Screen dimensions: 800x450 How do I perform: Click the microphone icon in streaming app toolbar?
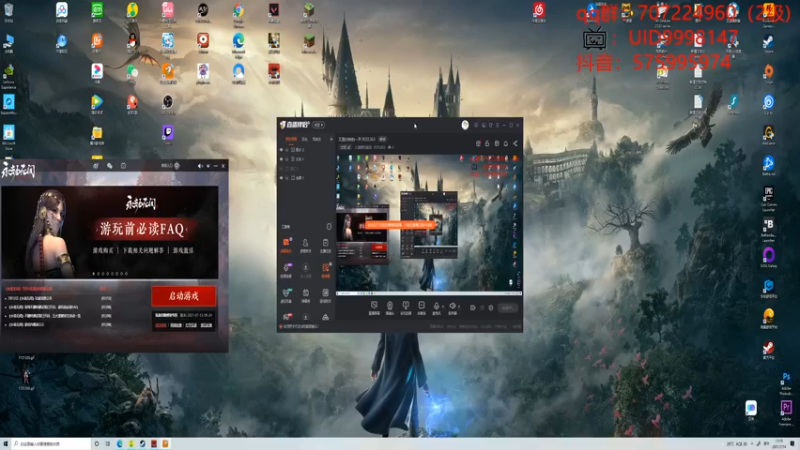coord(436,306)
